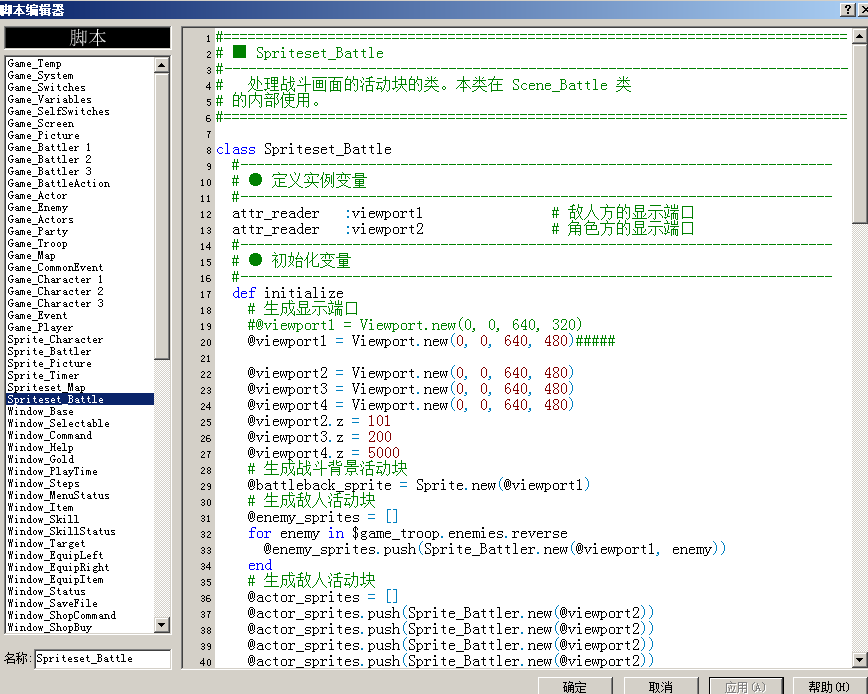Select Game_Temp in the script list
868x694 pixels.
point(80,64)
